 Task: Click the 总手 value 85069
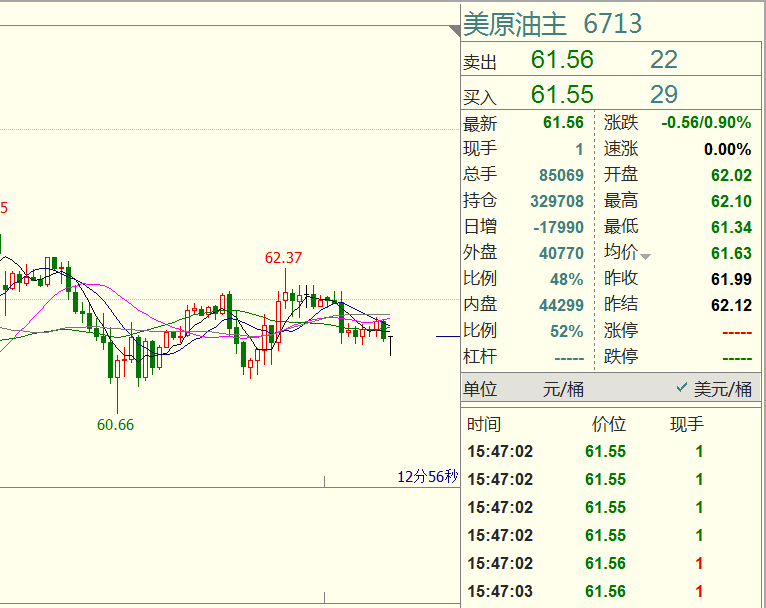[561, 175]
